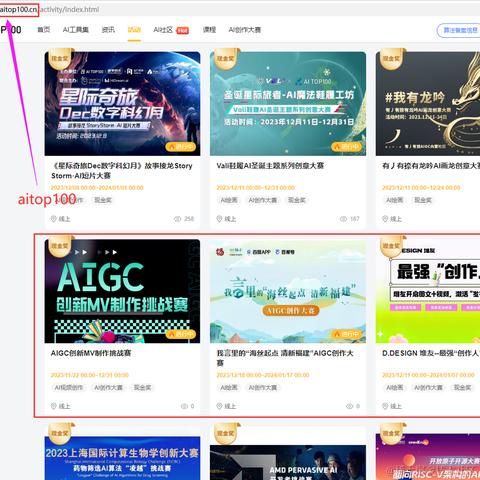Click the 最强创作人 green banner image

428,291
